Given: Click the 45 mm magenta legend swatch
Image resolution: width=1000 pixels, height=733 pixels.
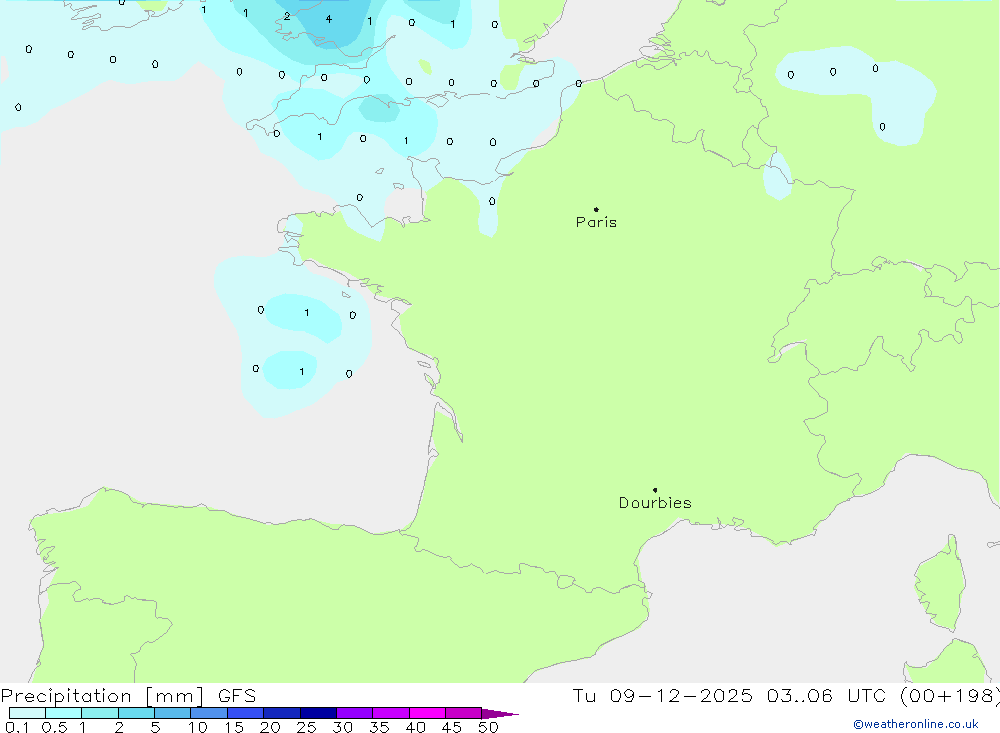Looking at the screenshot, I should [x=463, y=713].
